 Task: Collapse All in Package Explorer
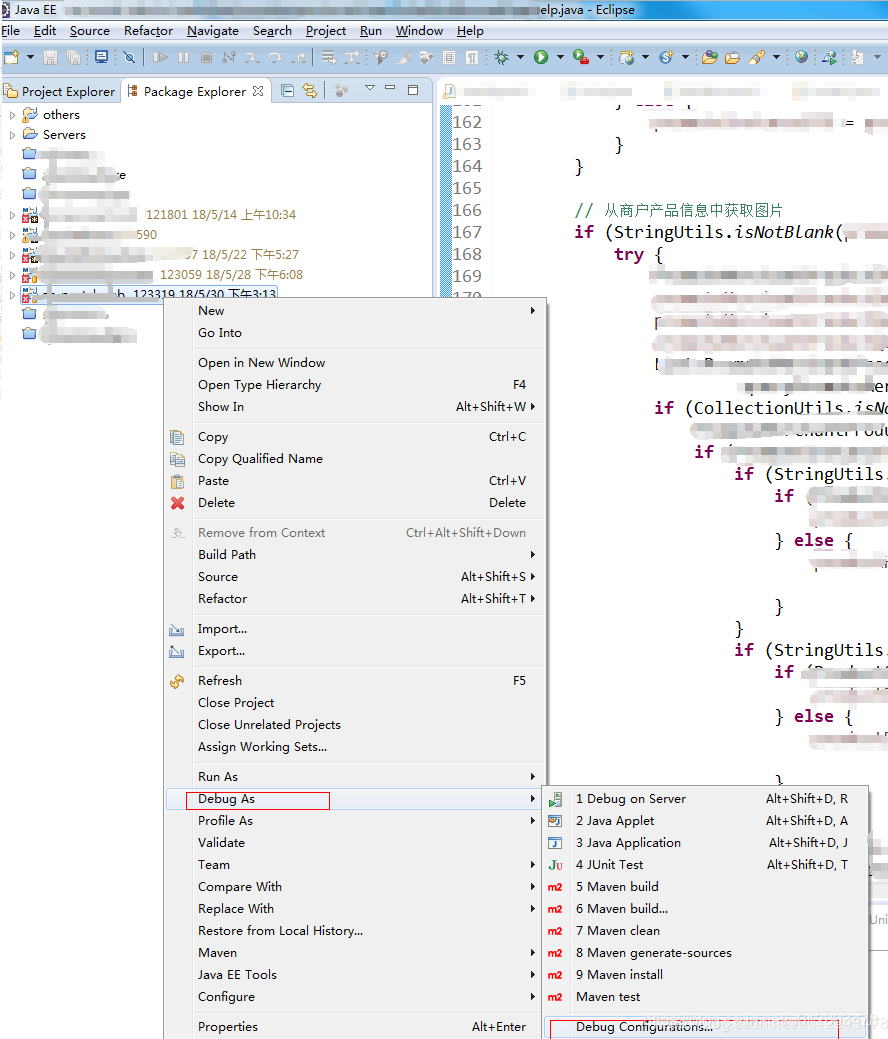[287, 91]
